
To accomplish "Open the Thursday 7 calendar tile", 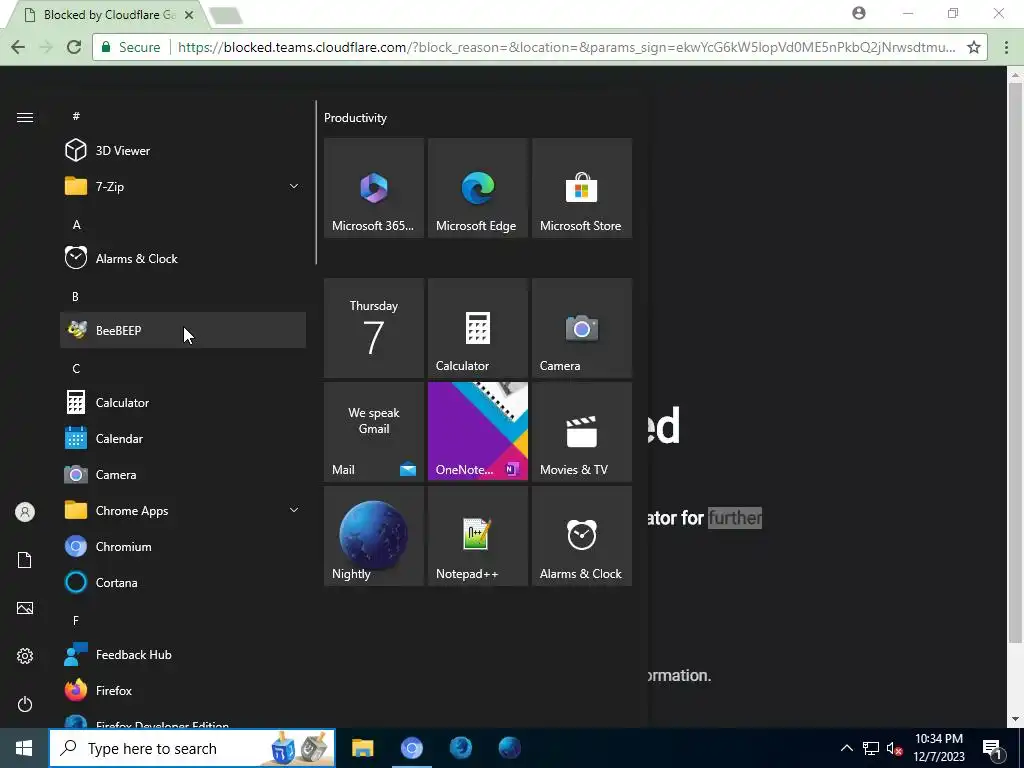I will click(x=374, y=328).
